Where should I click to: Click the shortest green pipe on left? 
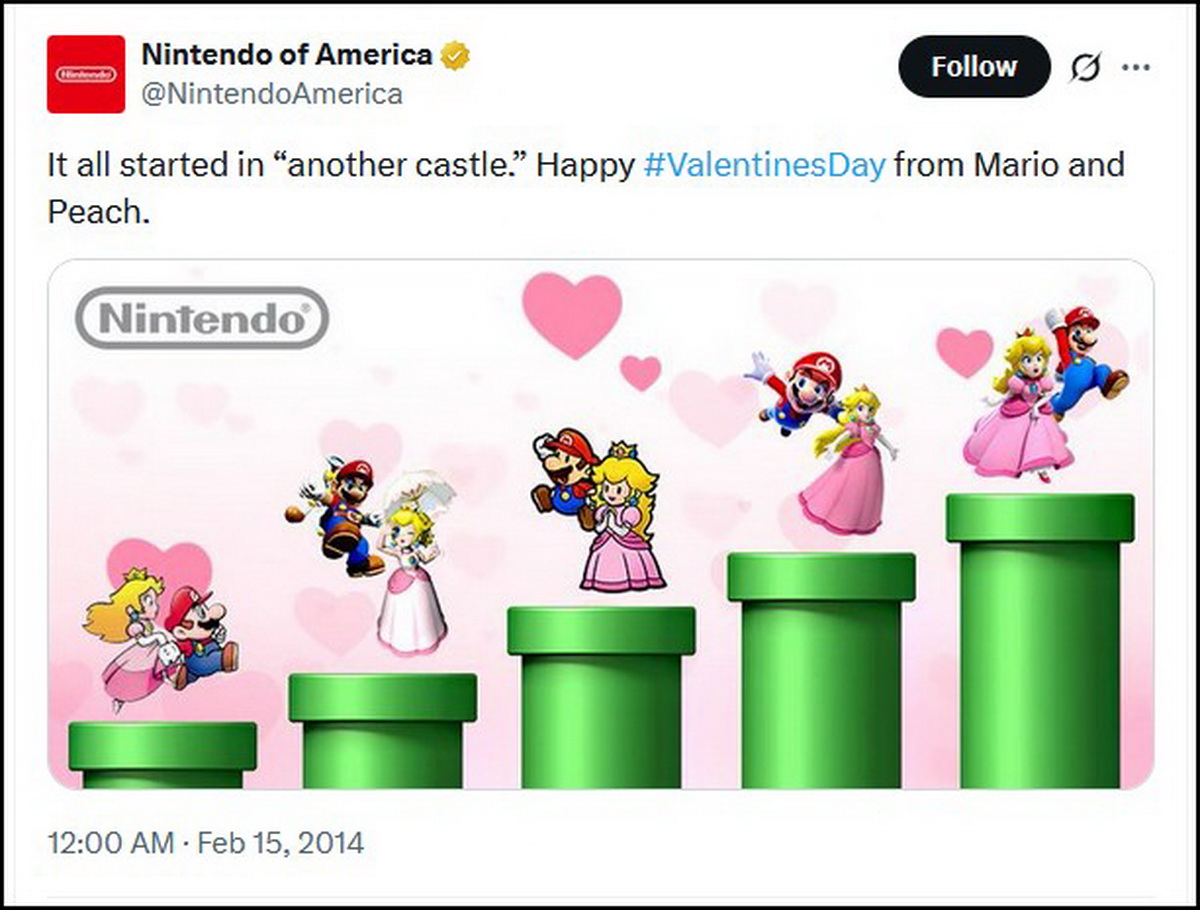[163, 755]
